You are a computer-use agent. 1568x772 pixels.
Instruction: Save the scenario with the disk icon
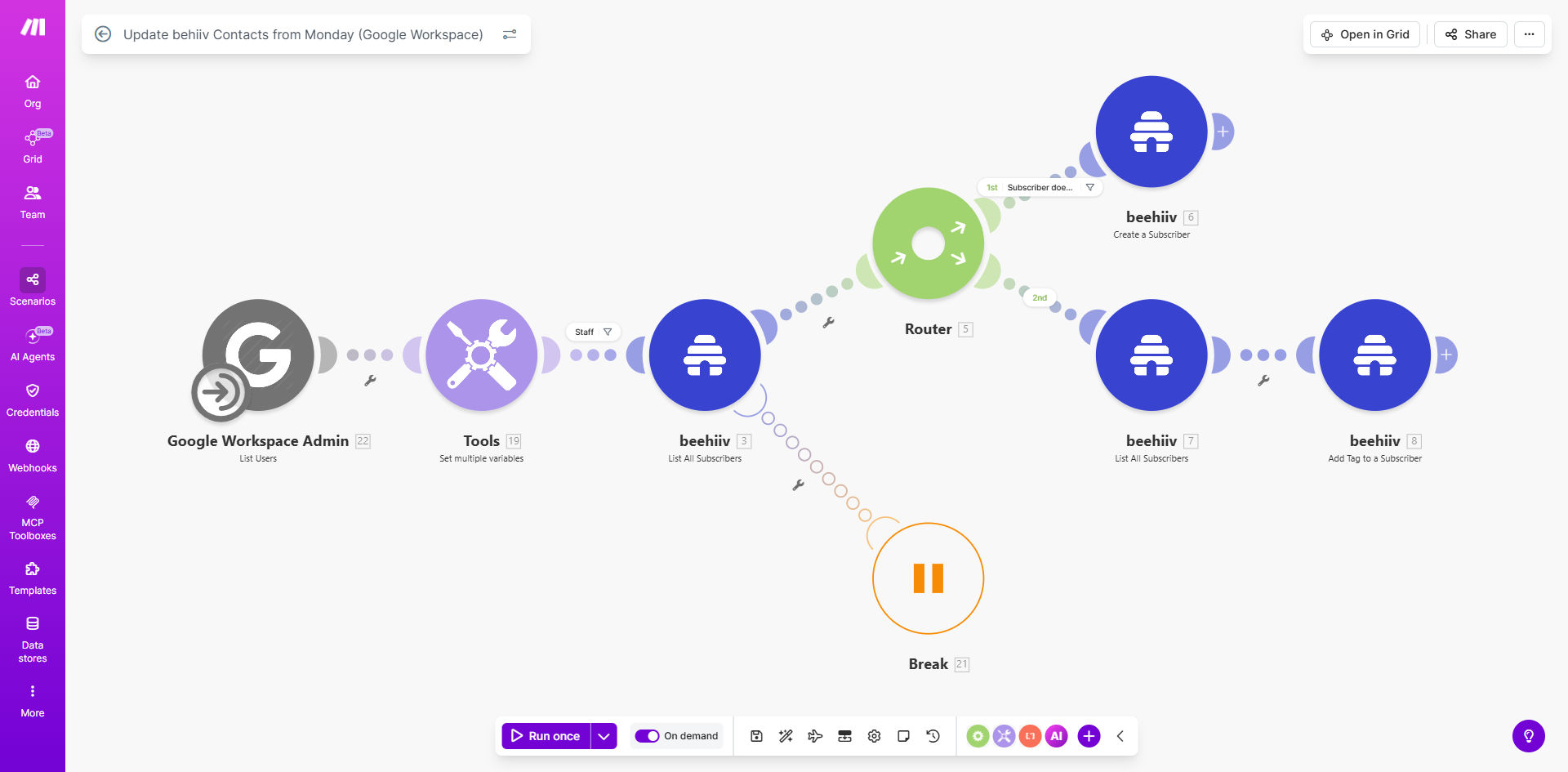tap(756, 736)
